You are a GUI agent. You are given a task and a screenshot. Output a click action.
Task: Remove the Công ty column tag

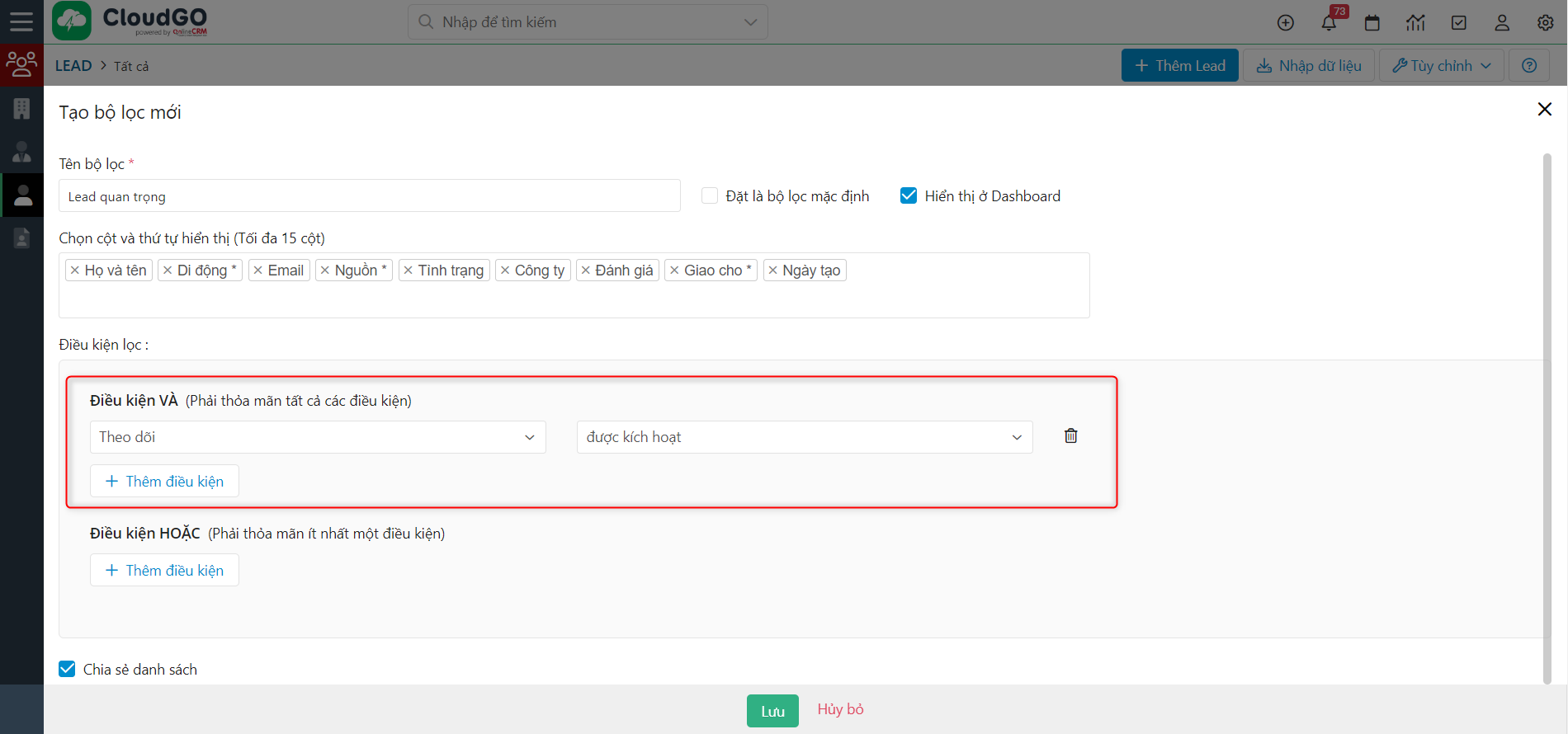tap(505, 271)
